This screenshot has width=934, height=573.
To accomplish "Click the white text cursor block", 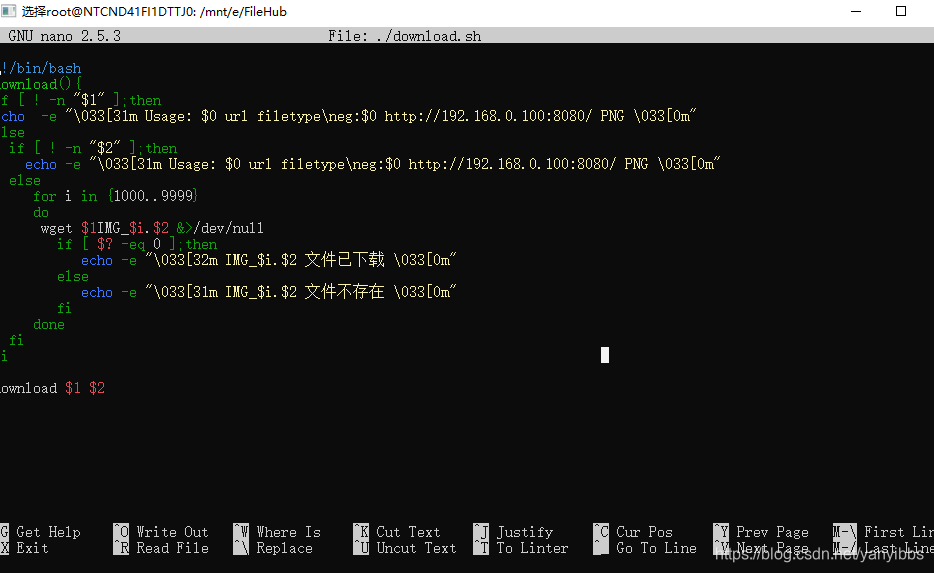I will 605,355.
